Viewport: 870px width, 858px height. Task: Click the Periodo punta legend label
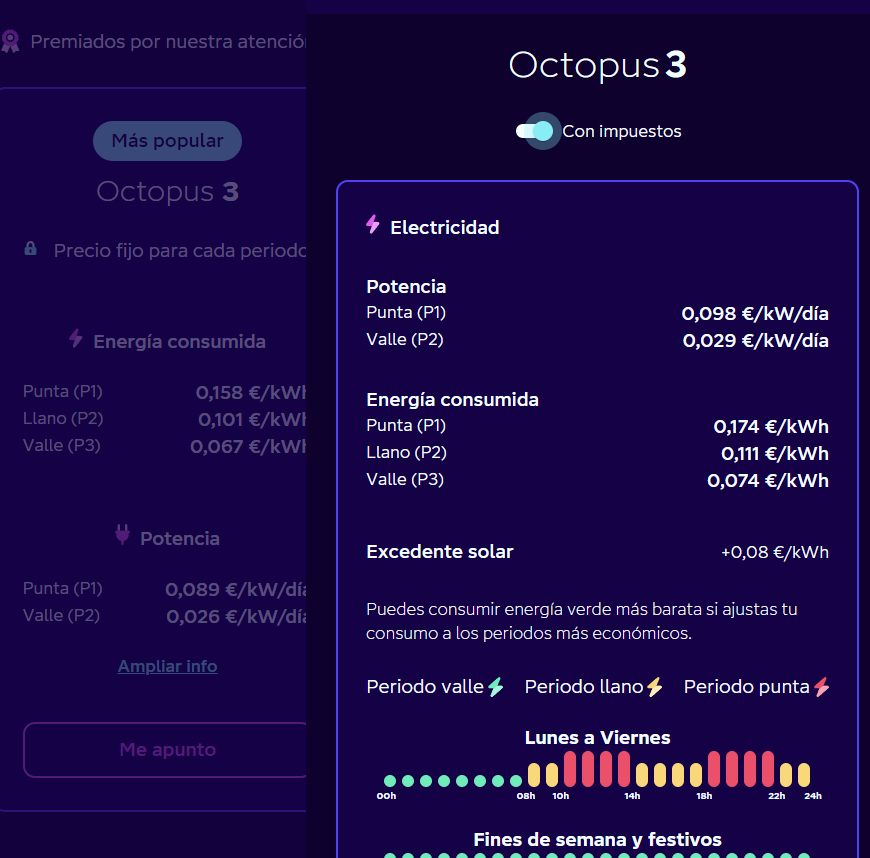point(747,687)
